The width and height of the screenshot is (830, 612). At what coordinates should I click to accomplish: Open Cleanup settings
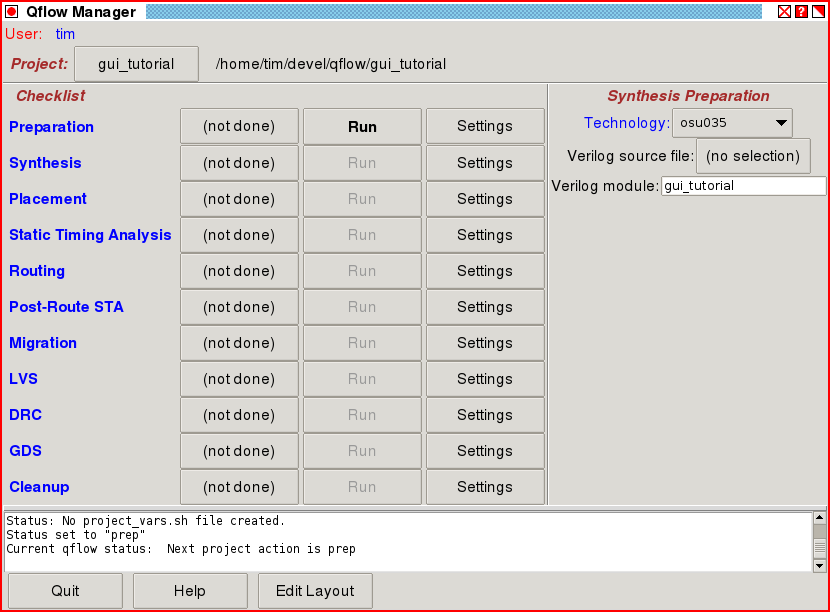[485, 487]
